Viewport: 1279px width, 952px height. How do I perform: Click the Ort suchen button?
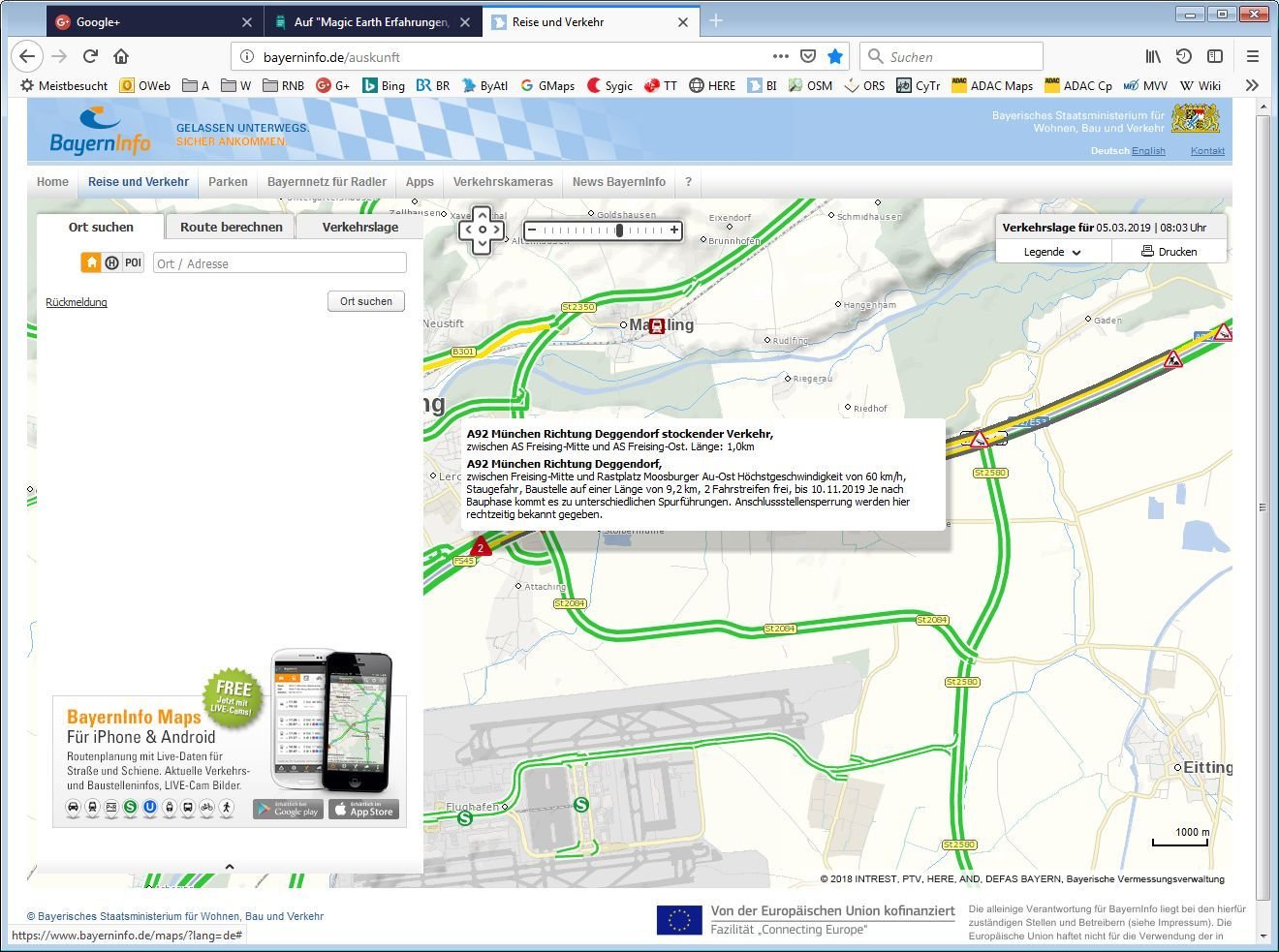click(x=366, y=301)
